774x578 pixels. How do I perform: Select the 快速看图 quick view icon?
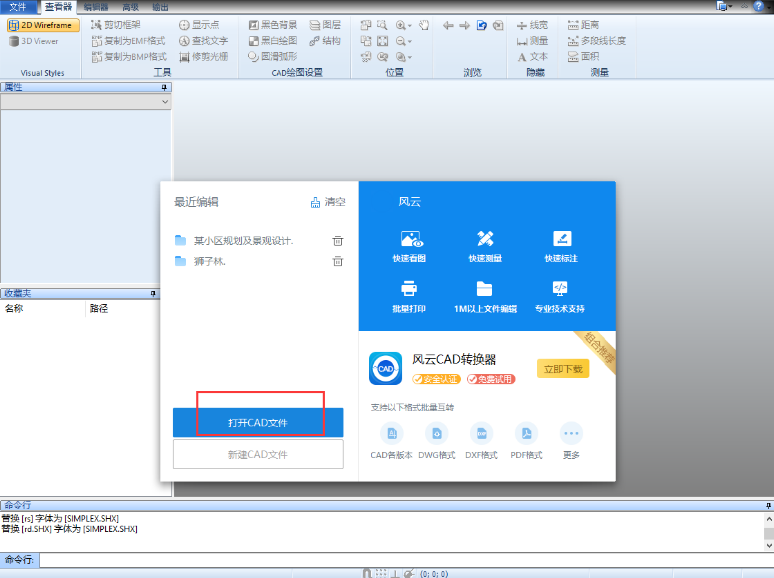[x=409, y=240]
